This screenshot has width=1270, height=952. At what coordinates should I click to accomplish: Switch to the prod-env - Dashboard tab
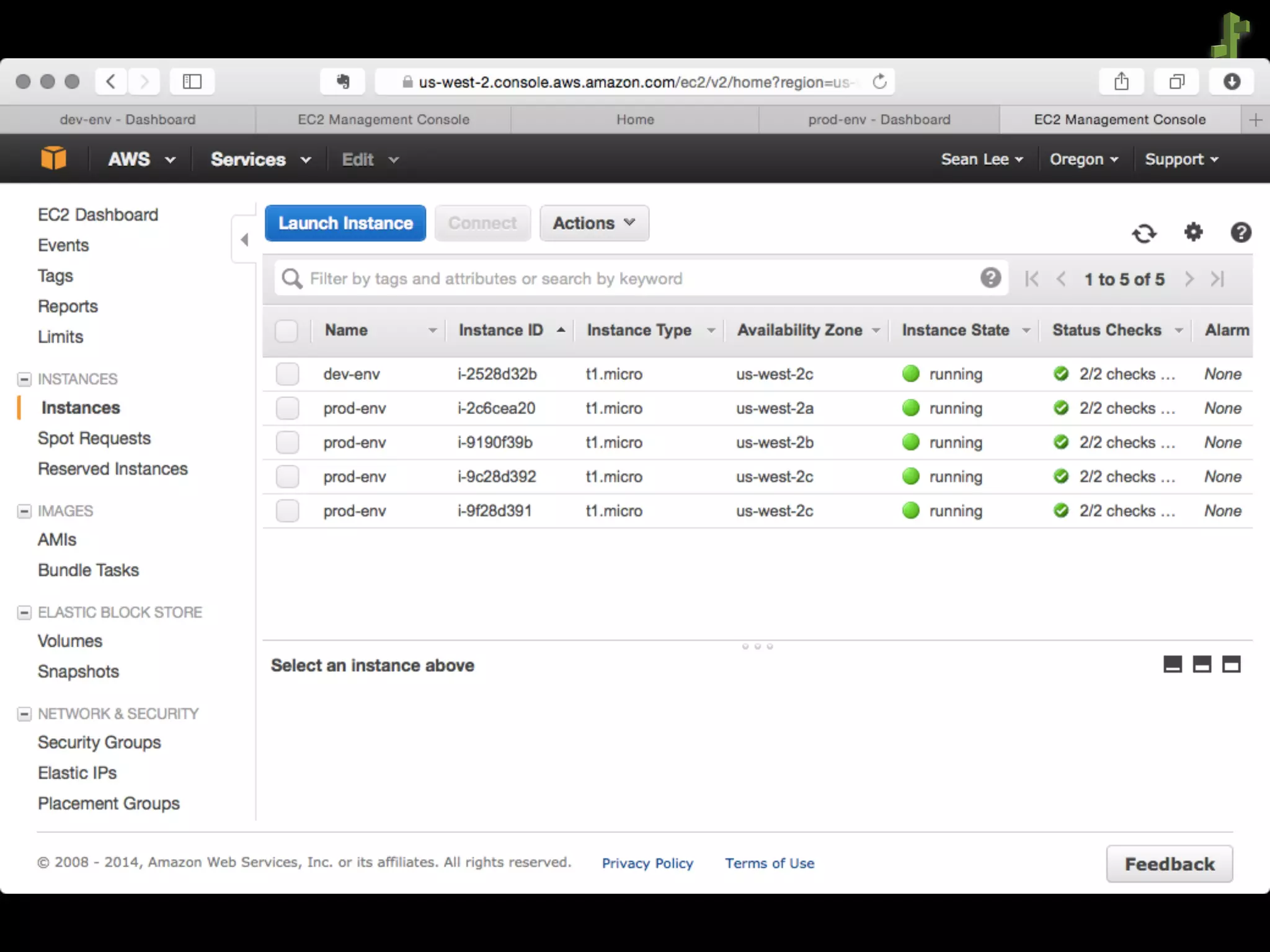pos(879,120)
